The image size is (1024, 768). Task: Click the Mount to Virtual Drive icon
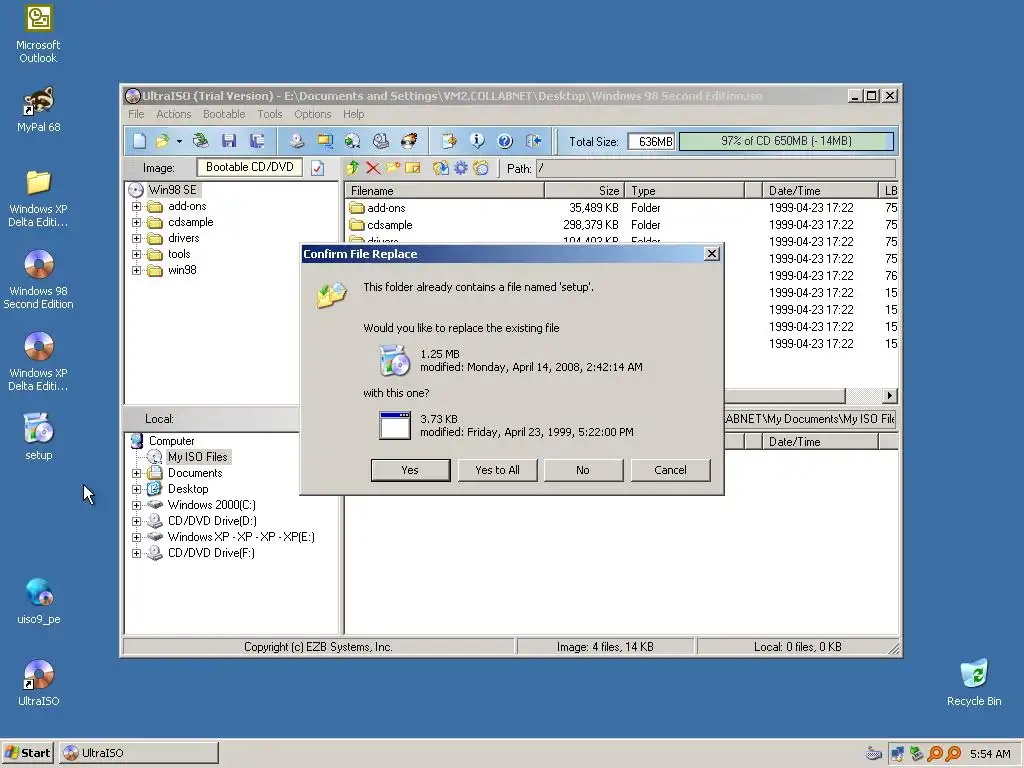pos(381,141)
